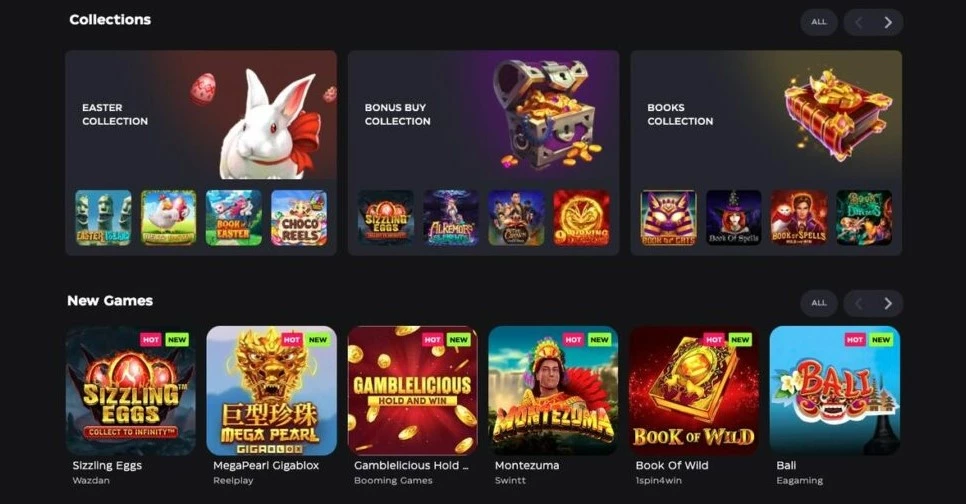
Task: Open Gamblelicious Hold and Win game
Action: pos(413,391)
